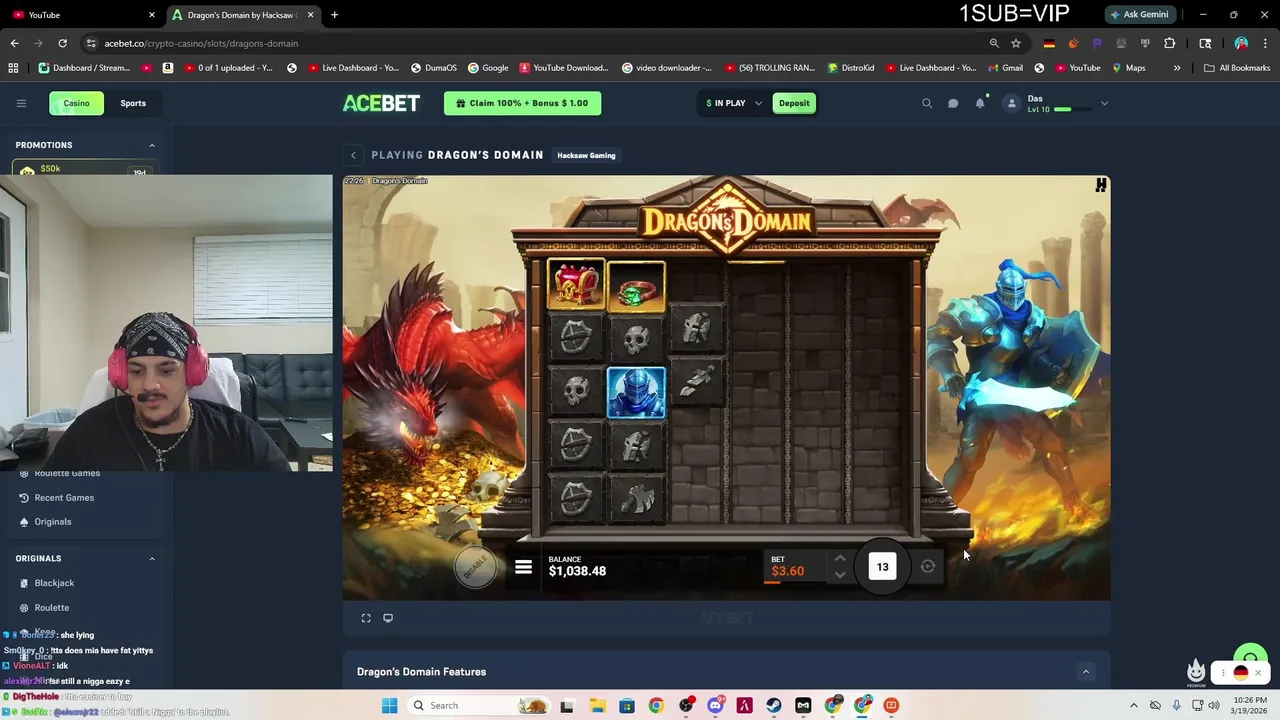Open the Originals sidebar link
Screen dimensions: 1280x720
click(x=53, y=522)
